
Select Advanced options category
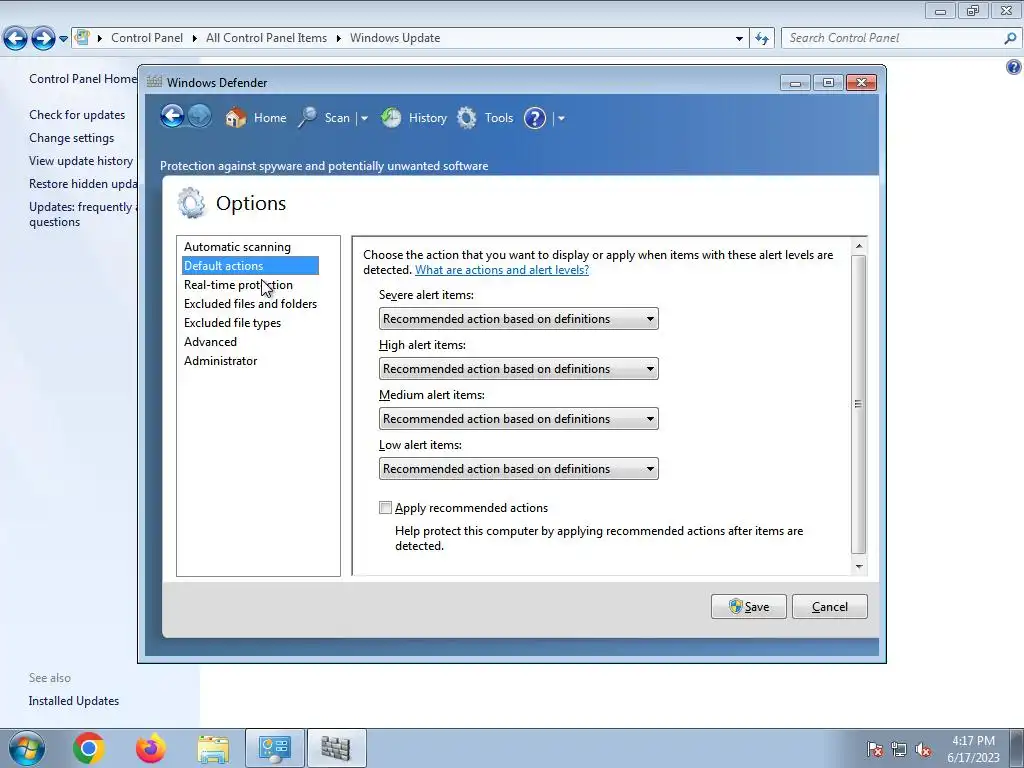coord(210,342)
